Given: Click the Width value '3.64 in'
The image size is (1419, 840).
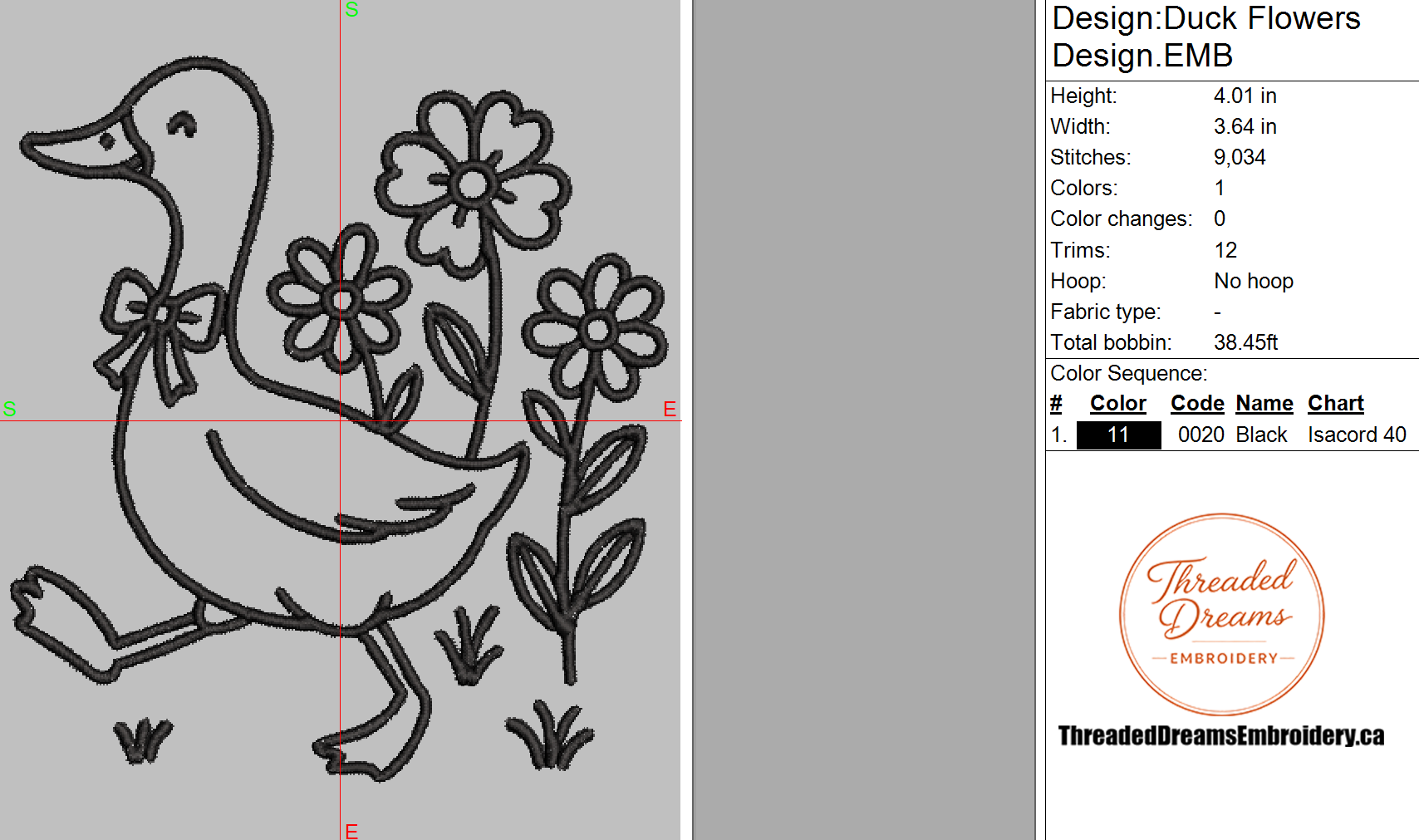Looking at the screenshot, I should 1245,126.
